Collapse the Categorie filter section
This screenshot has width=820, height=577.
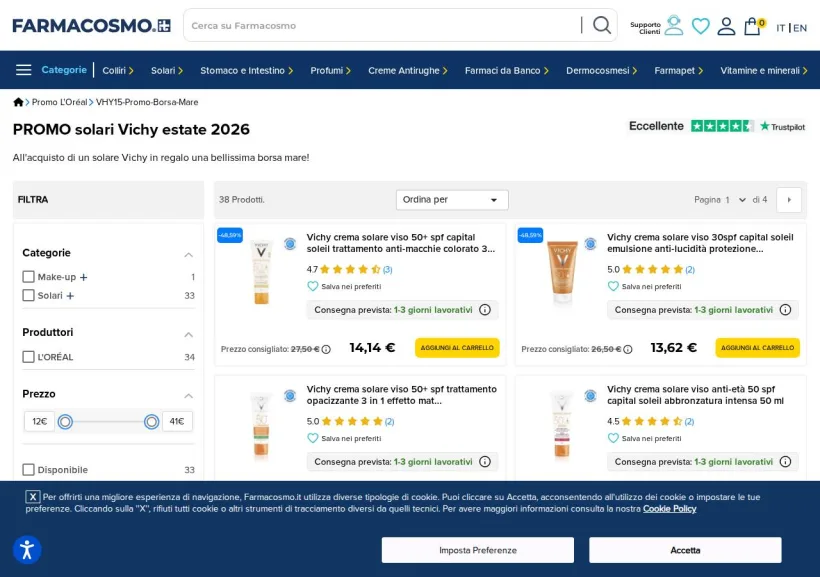coord(189,255)
